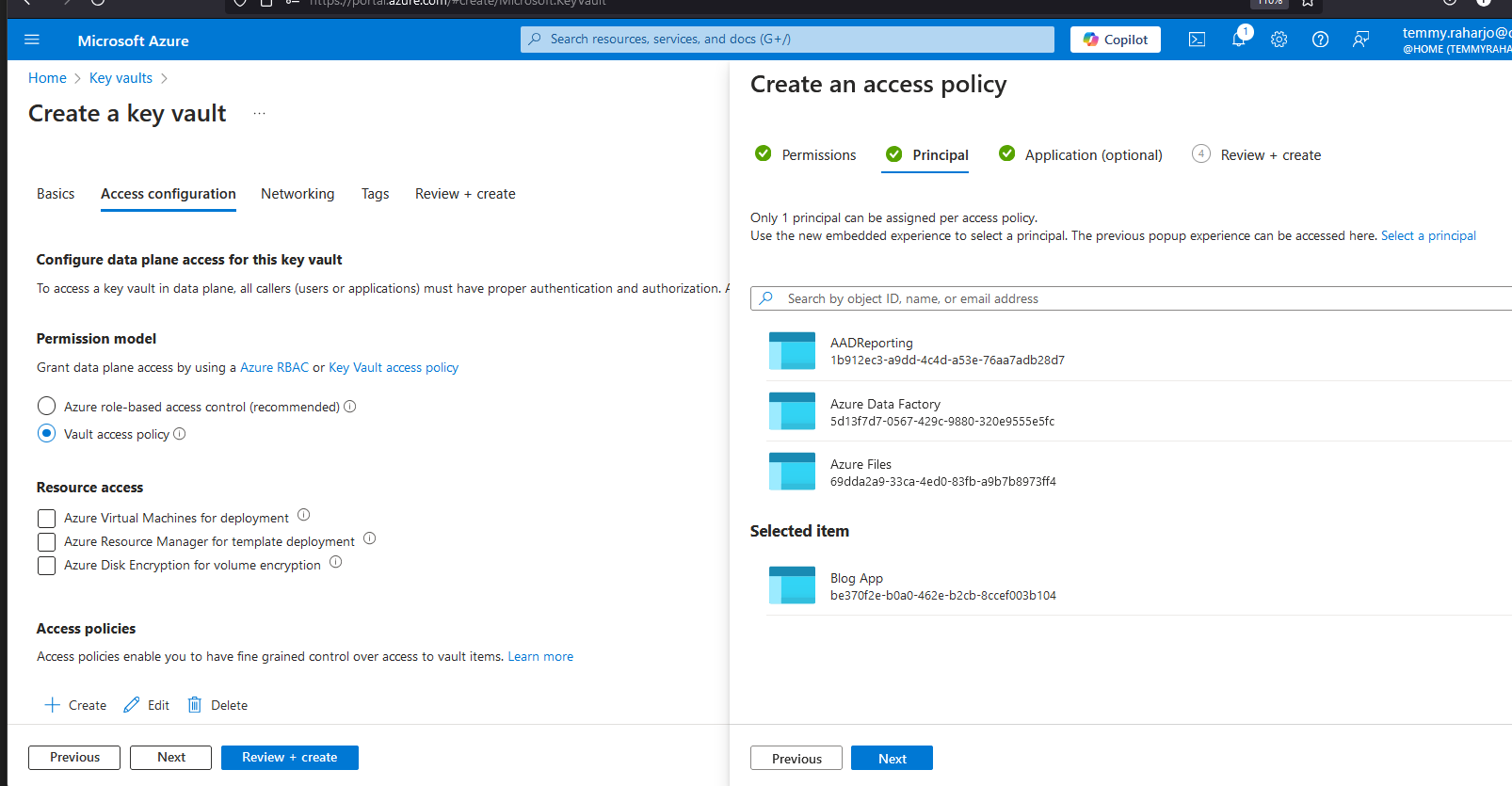This screenshot has width=1512, height=786.
Task: Check Azure Virtual Machines for deployment
Action: 46,519
